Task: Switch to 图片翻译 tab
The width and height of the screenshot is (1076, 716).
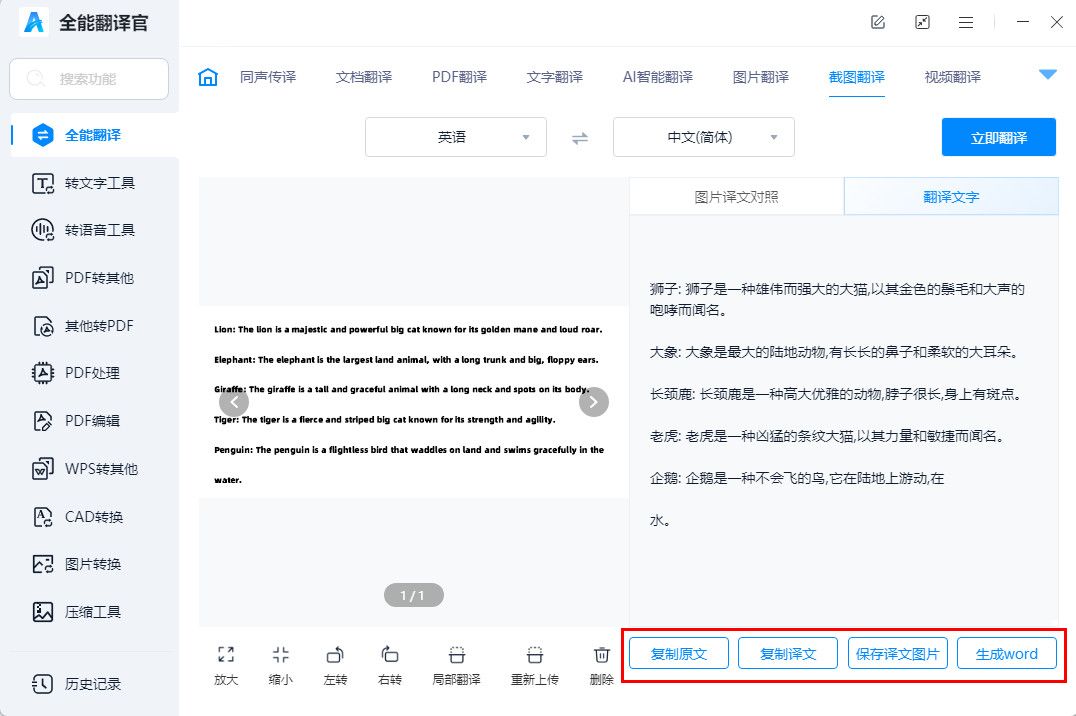Action: pyautogui.click(x=760, y=77)
